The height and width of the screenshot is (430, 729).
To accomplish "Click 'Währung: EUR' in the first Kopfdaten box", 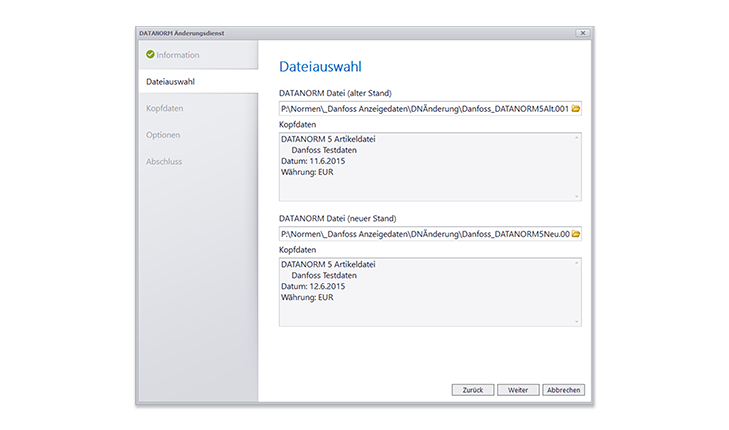I will point(307,172).
